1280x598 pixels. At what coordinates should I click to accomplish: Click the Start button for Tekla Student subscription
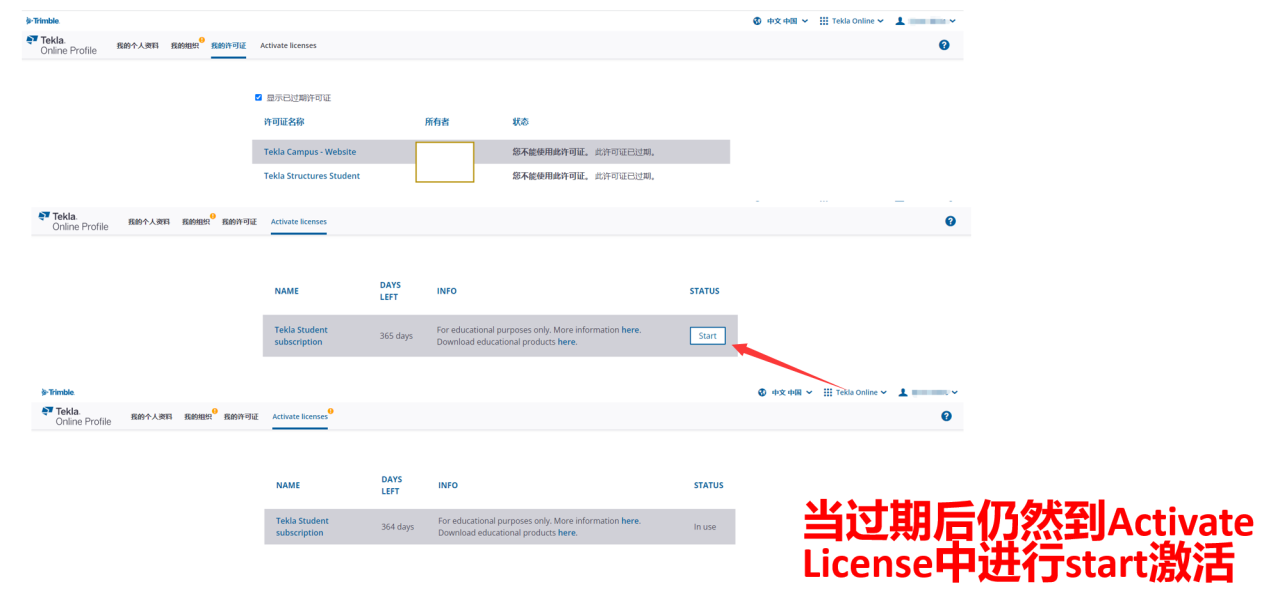[x=707, y=335]
